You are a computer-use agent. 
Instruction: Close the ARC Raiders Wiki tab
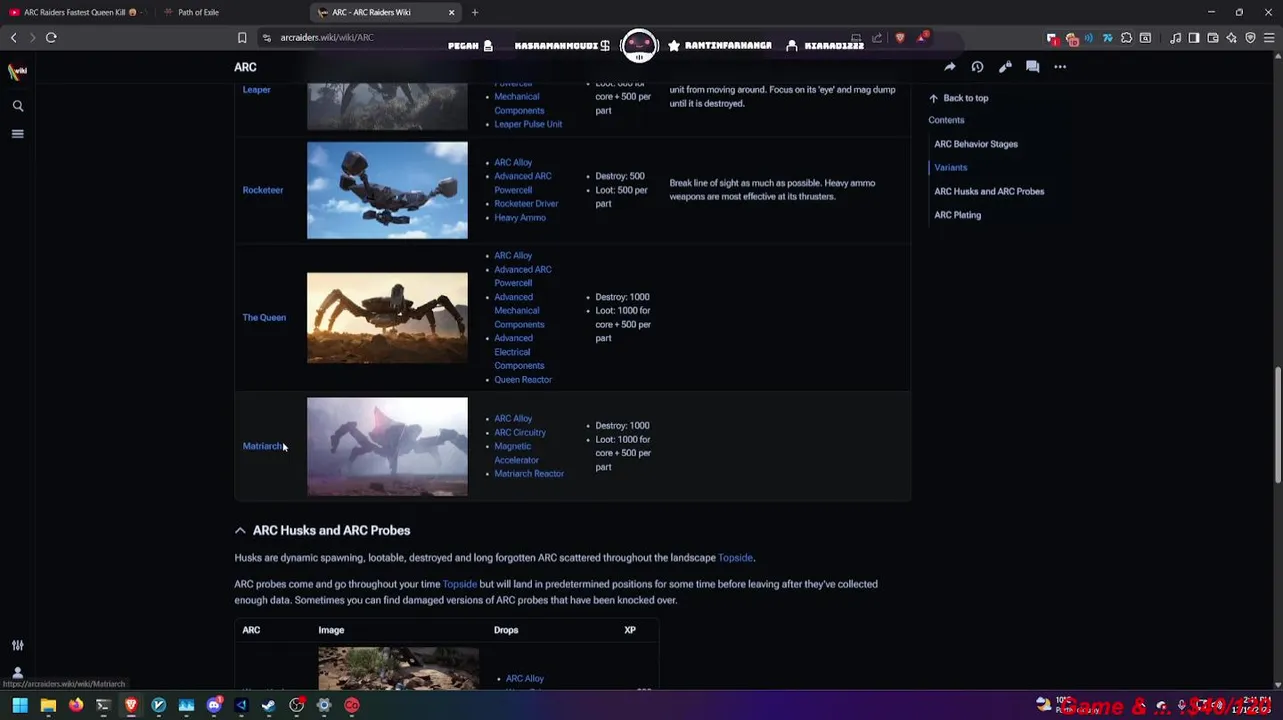(451, 12)
